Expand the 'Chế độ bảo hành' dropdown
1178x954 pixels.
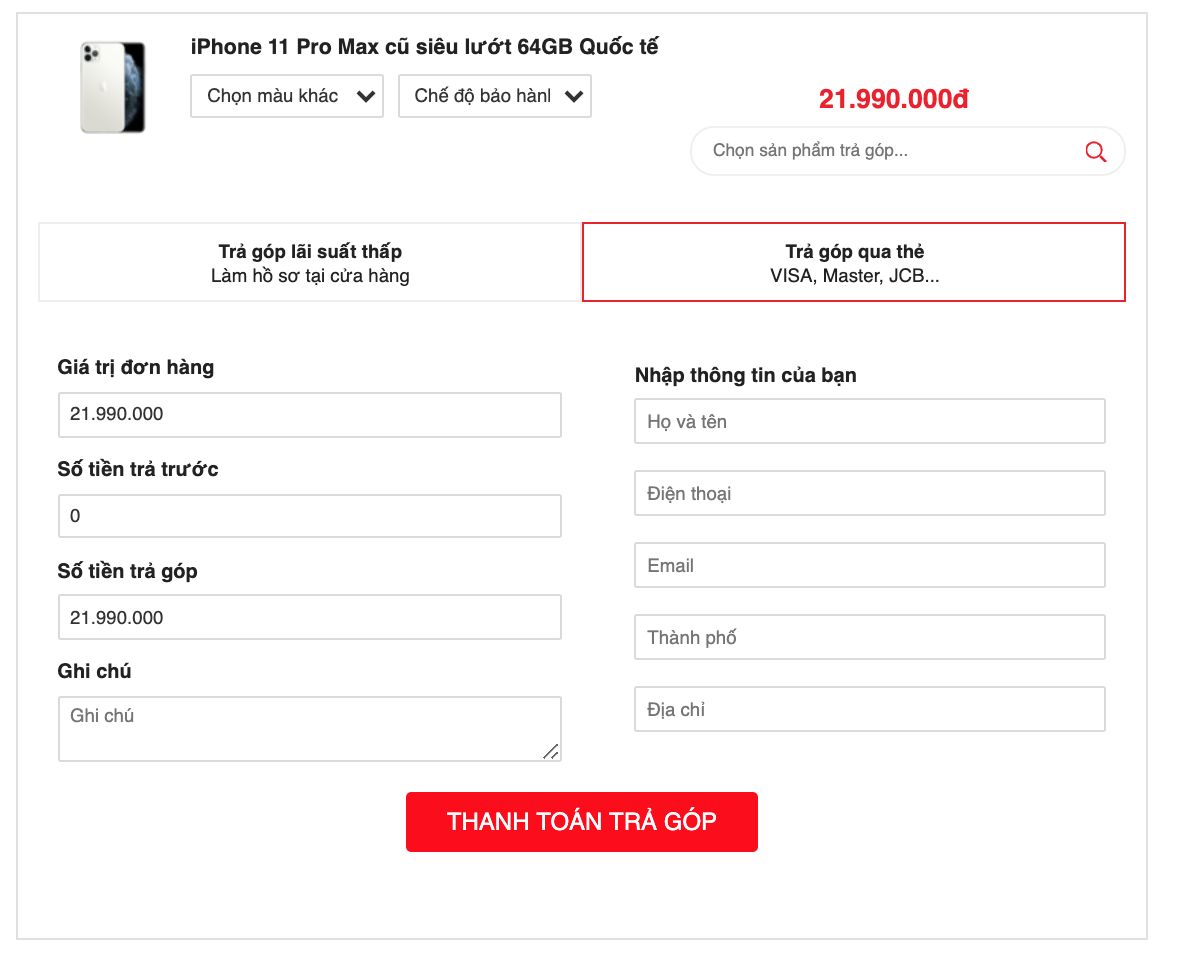494,96
